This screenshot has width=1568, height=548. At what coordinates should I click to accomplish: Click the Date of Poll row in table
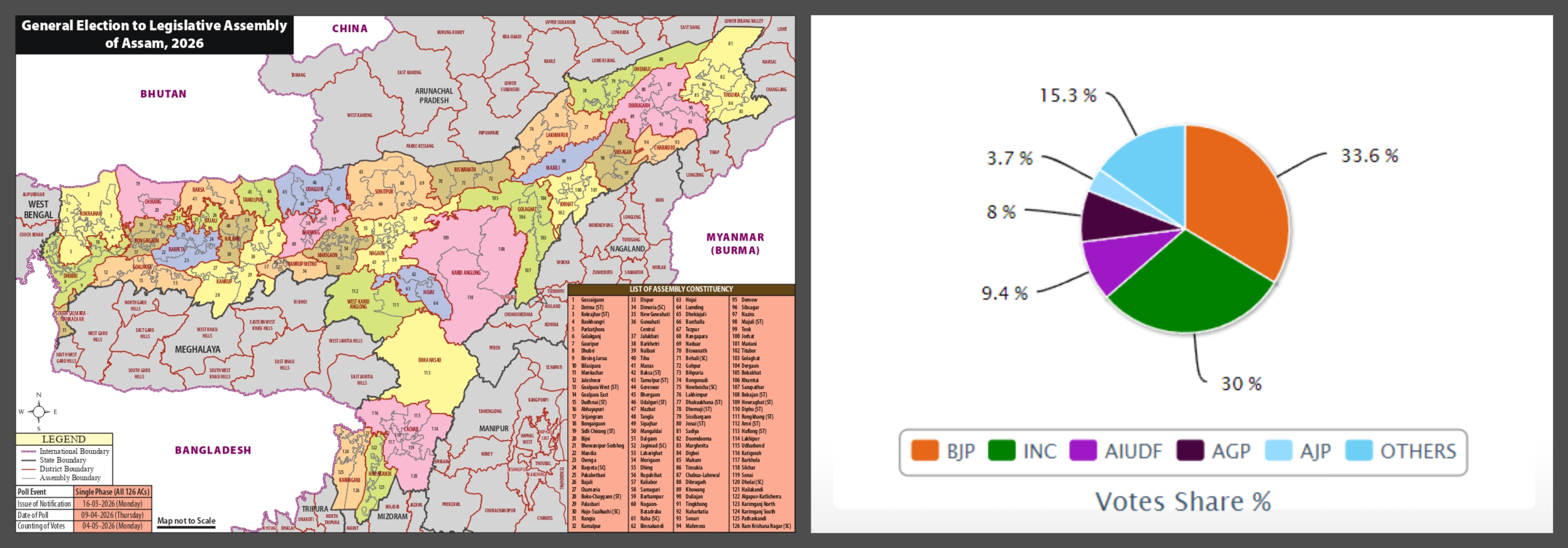pyautogui.click(x=83, y=515)
